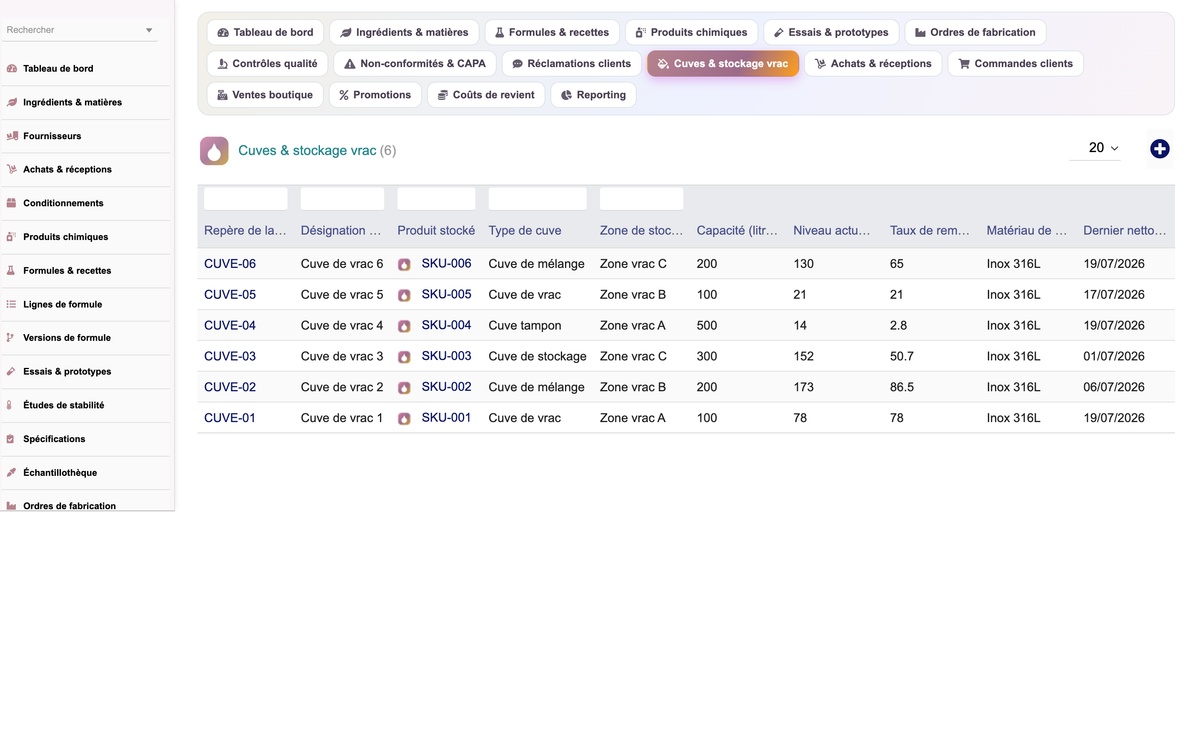This screenshot has height=750, width=1200.
Task: Open the CUVE-05 record link
Action: click(230, 295)
